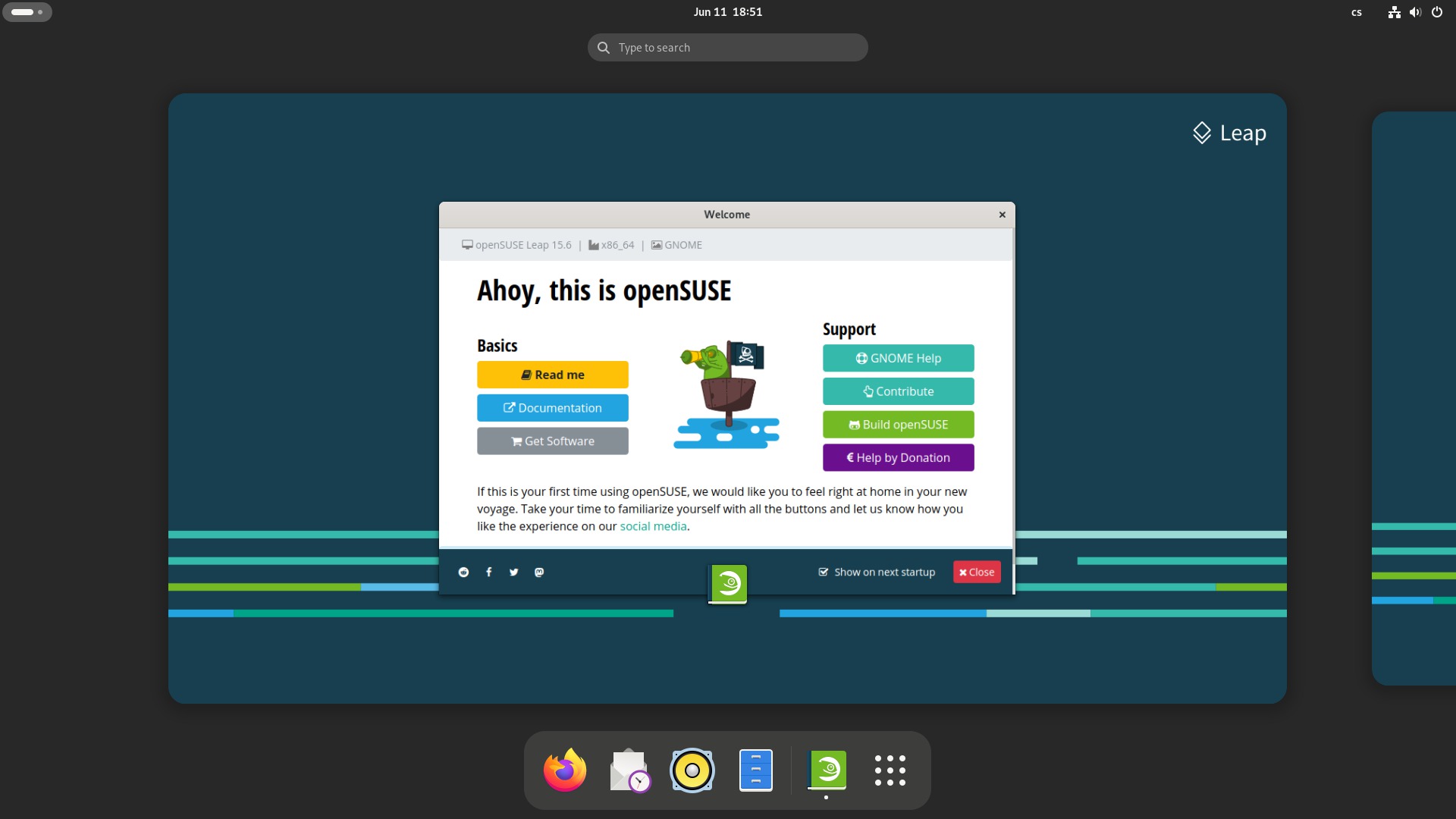Click the GNOME desktop label in header

click(x=676, y=245)
